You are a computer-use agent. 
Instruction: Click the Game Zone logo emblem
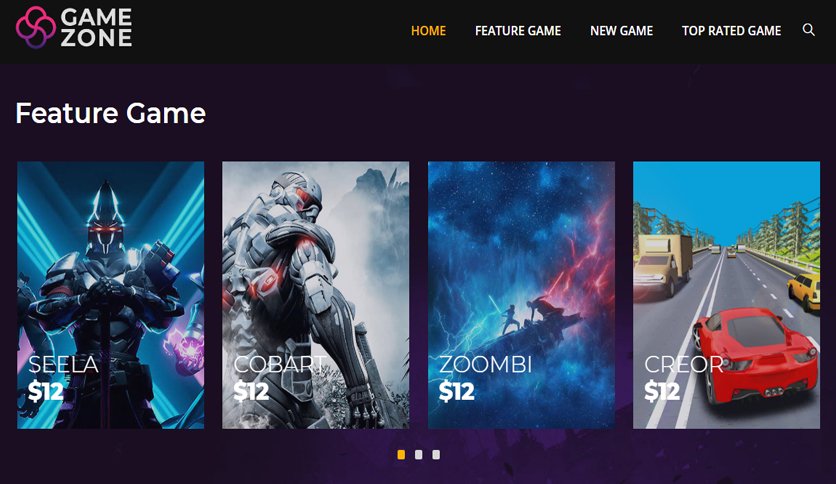(x=36, y=27)
